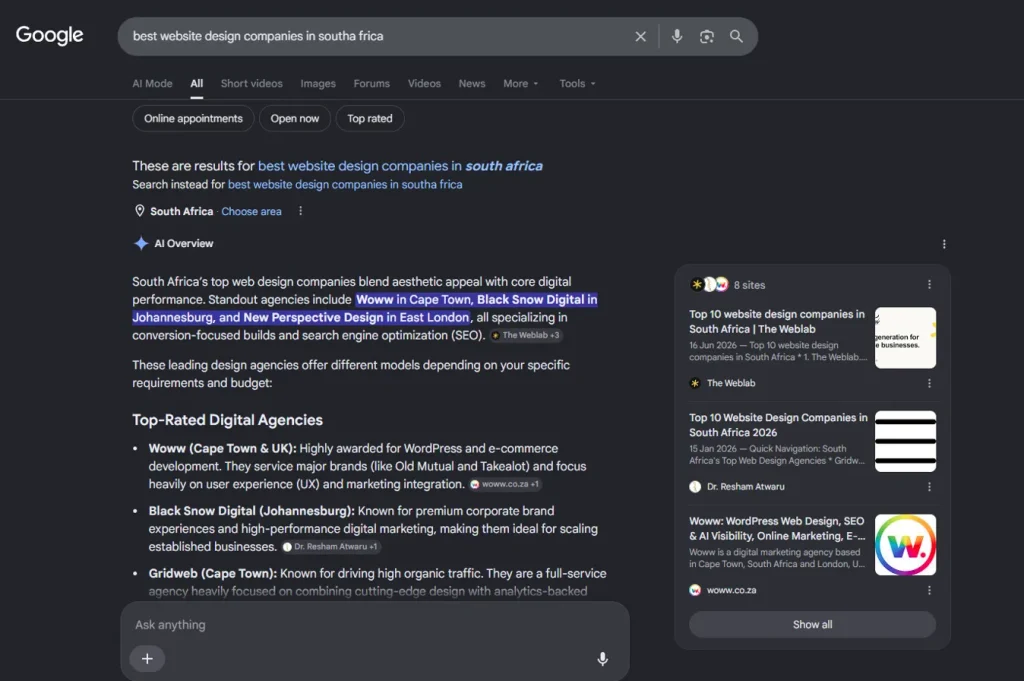Click woww.co.za favicon in sources

pyautogui.click(x=695, y=590)
